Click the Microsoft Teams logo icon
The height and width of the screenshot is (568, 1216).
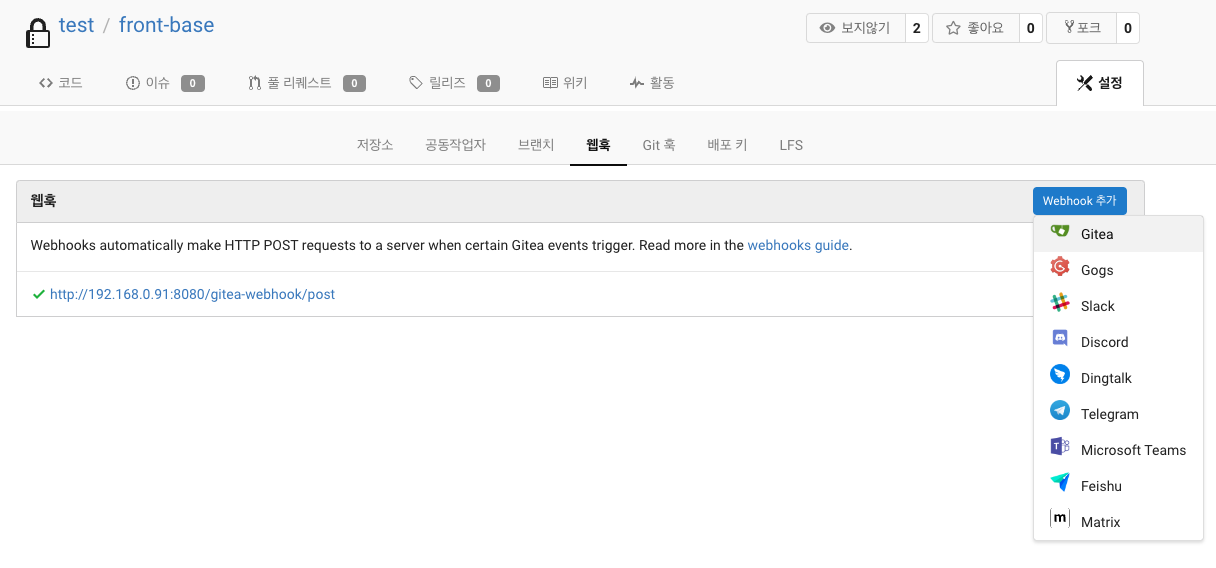pos(1060,448)
